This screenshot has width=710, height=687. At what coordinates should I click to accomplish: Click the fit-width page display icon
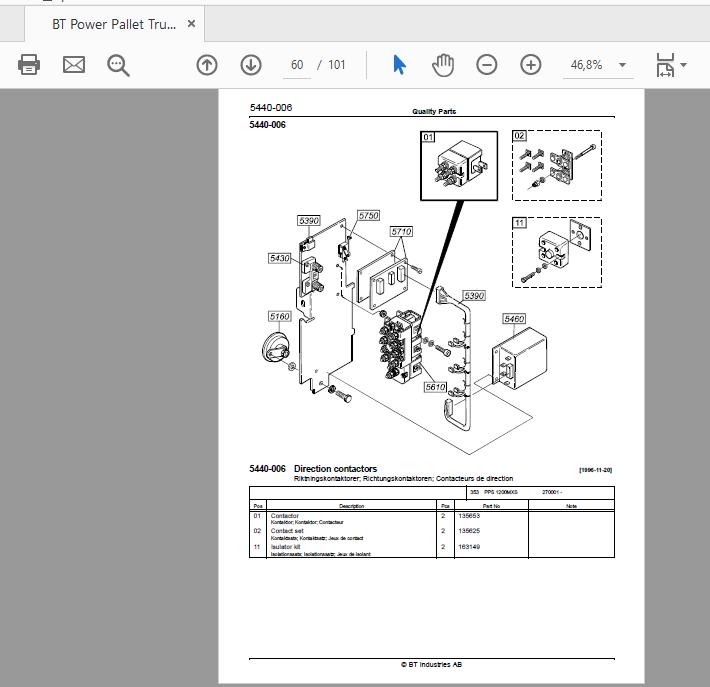click(665, 65)
